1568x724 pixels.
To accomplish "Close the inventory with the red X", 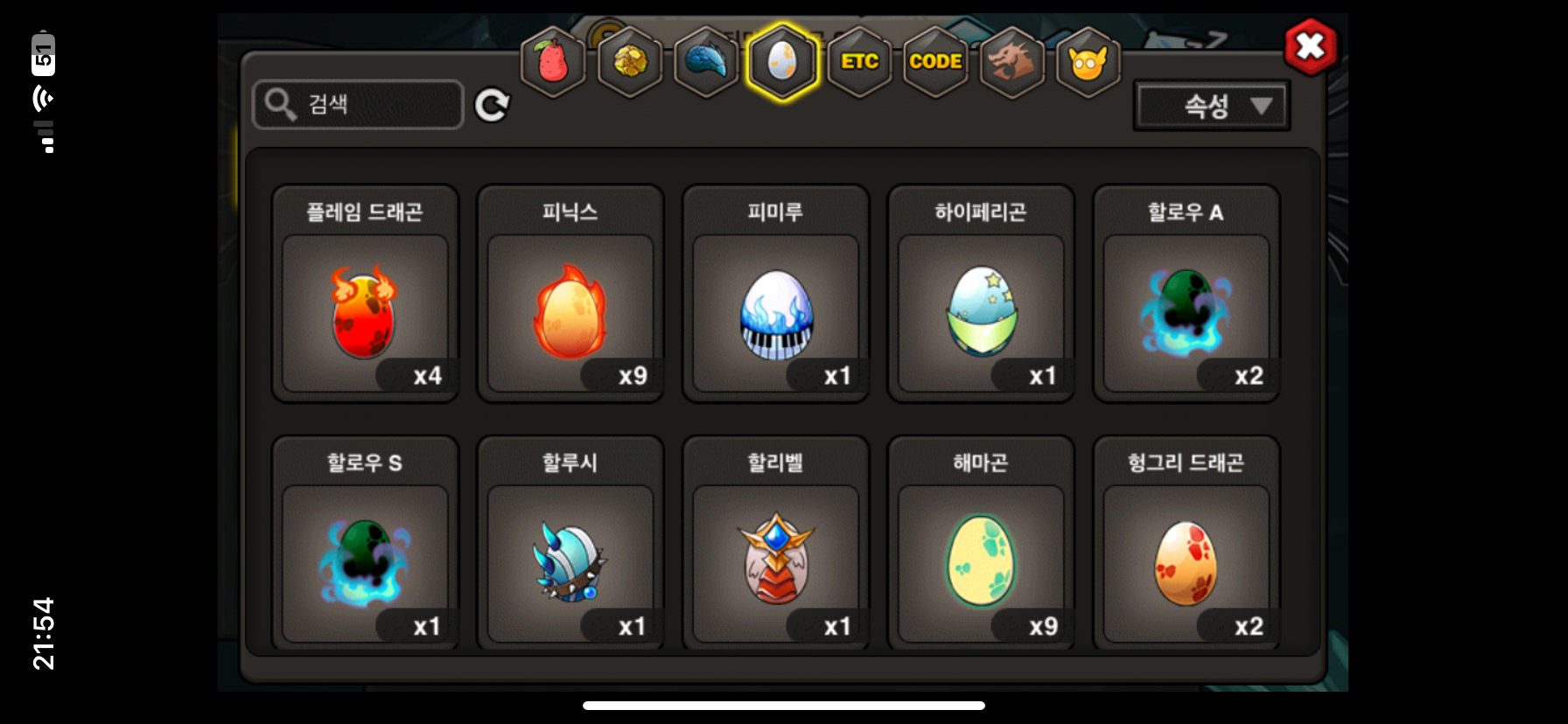I will pyautogui.click(x=1311, y=45).
